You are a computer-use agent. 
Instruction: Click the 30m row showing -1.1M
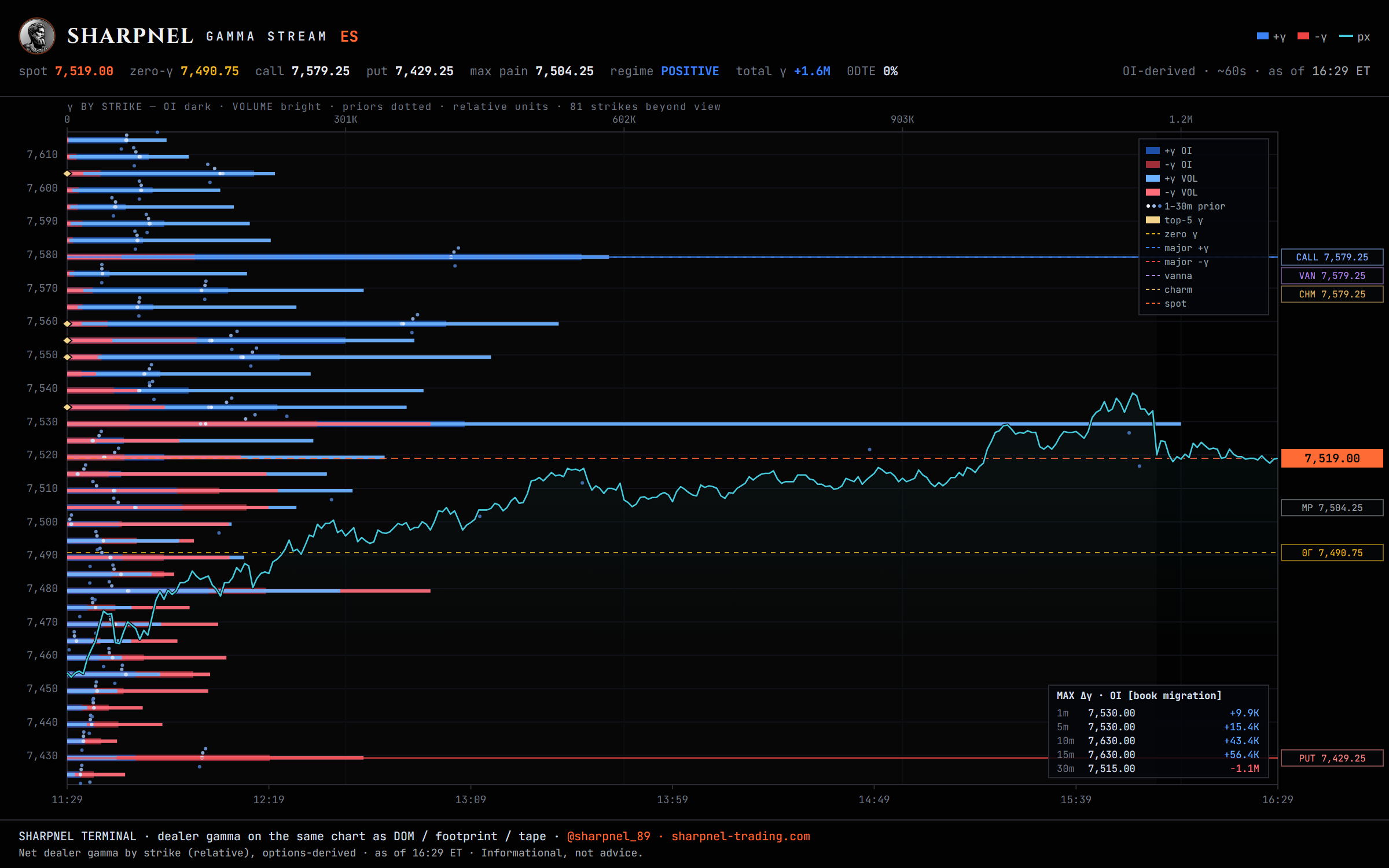click(1158, 768)
